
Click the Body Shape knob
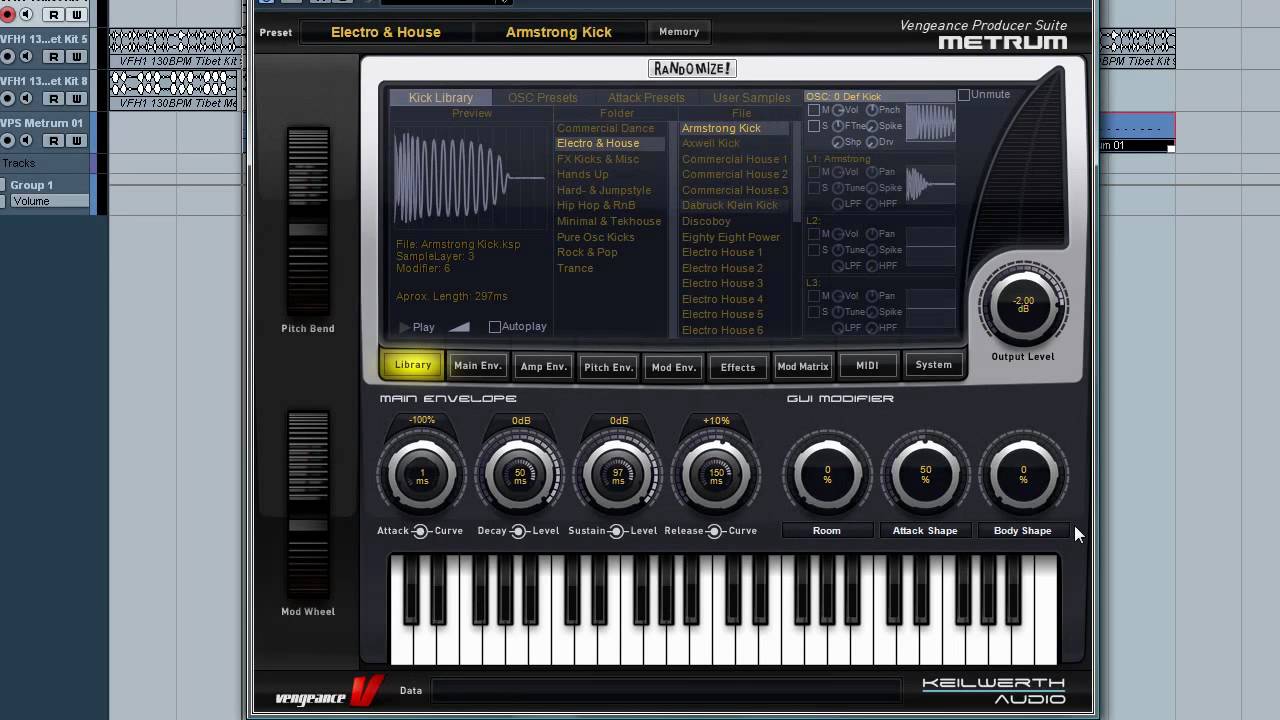click(x=1023, y=474)
